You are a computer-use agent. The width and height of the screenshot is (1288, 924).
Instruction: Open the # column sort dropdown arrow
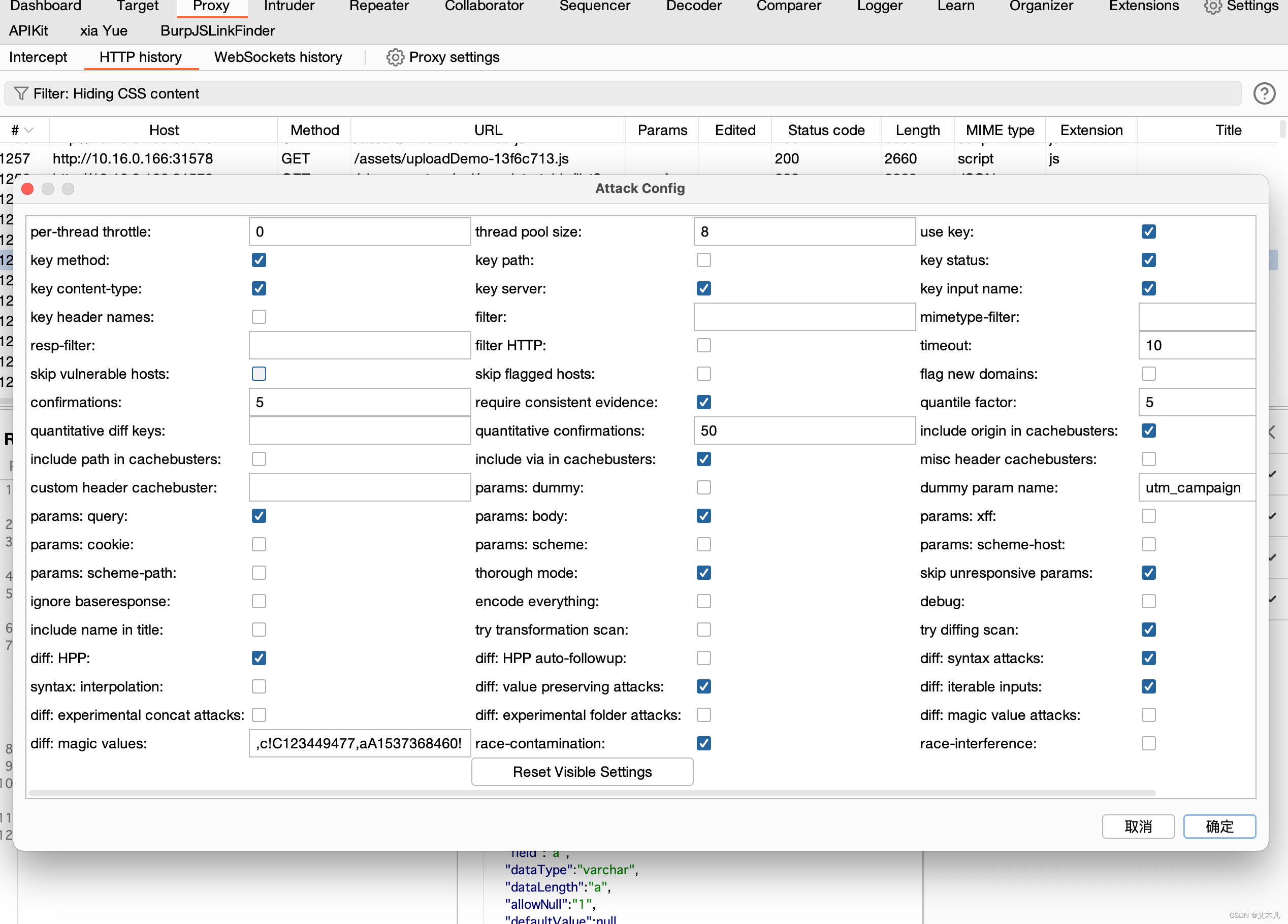tap(29, 130)
